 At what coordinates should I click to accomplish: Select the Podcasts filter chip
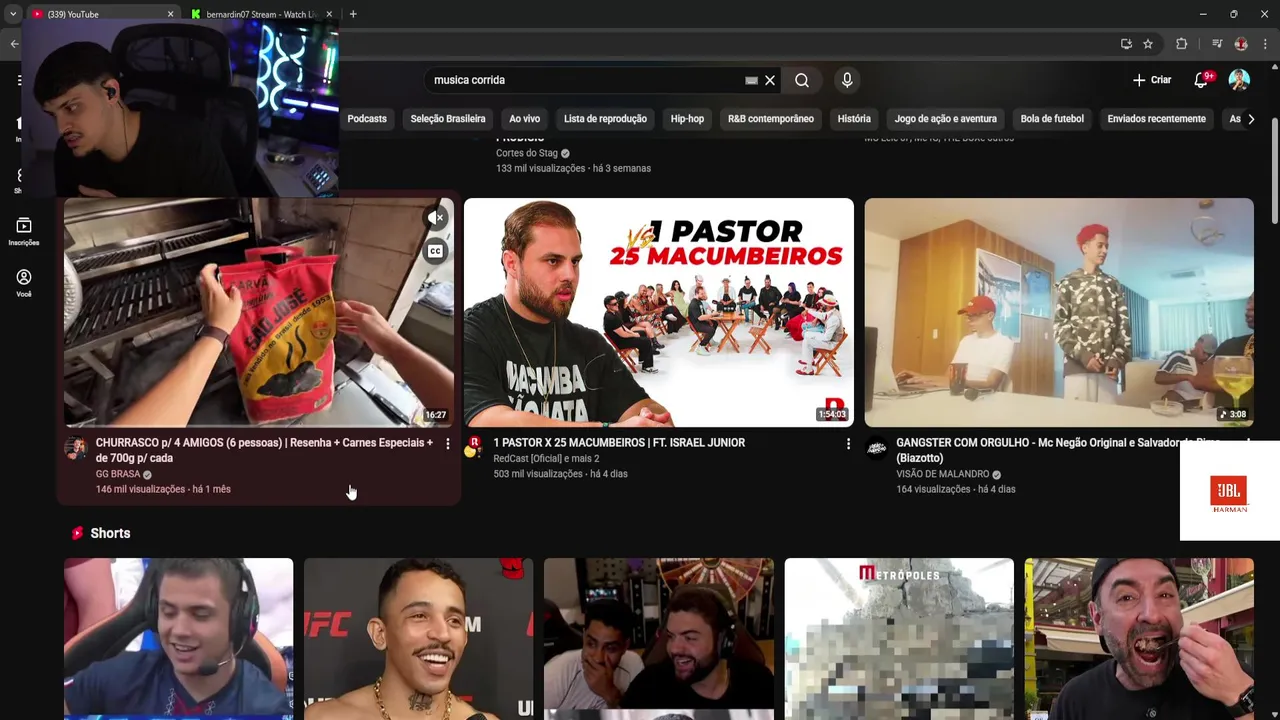[367, 119]
